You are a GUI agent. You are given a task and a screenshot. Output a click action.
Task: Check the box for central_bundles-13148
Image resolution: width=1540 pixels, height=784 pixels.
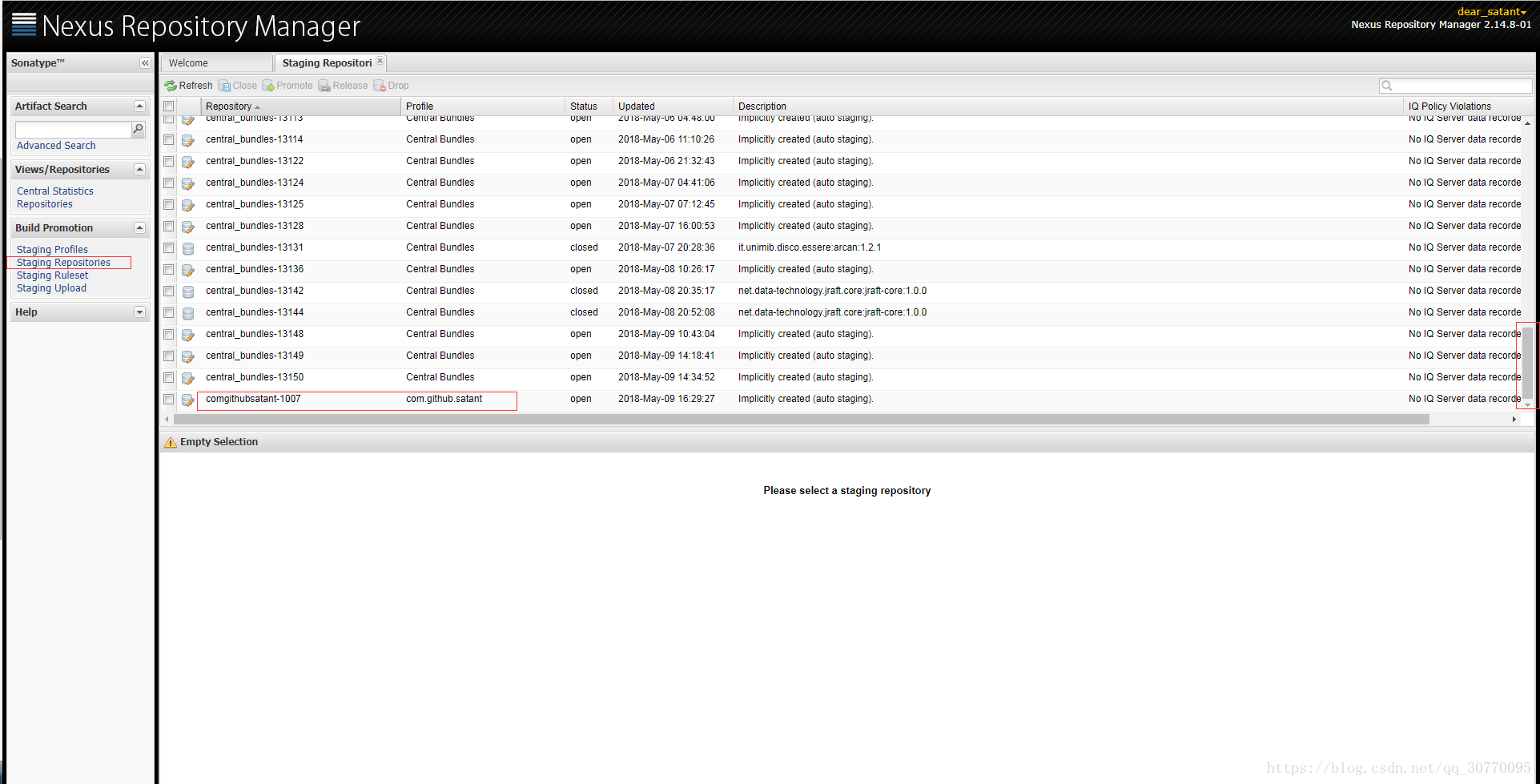(169, 334)
